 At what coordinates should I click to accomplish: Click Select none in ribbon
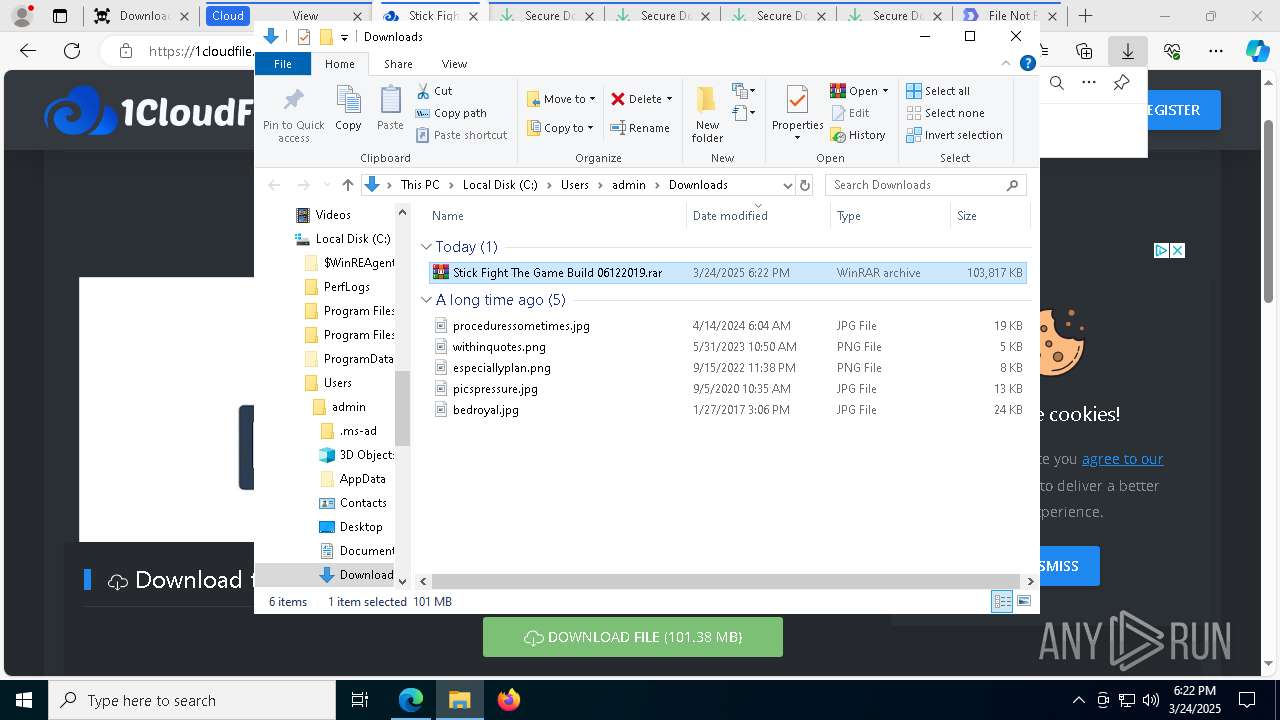click(945, 113)
